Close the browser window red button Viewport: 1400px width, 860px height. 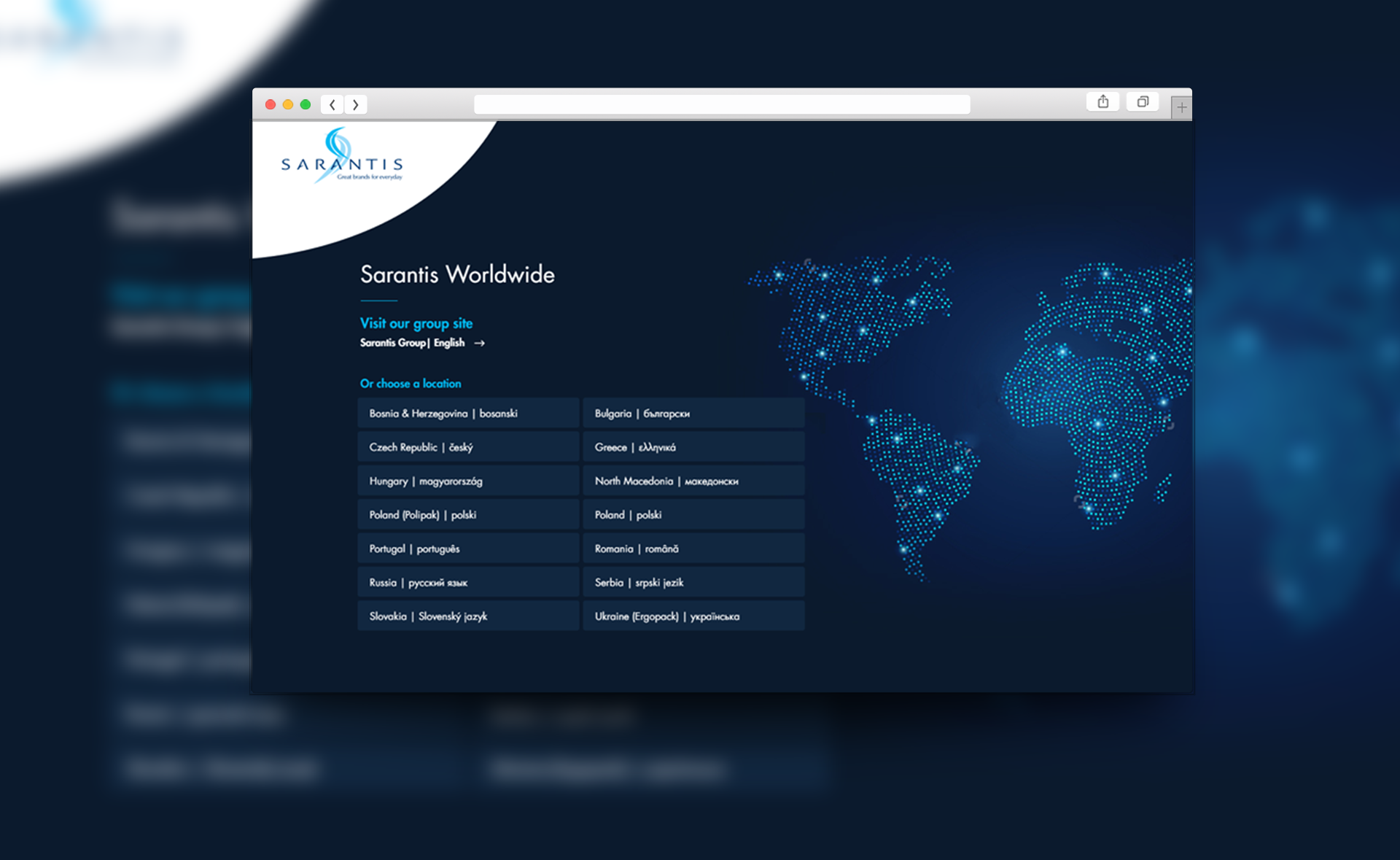point(271,105)
